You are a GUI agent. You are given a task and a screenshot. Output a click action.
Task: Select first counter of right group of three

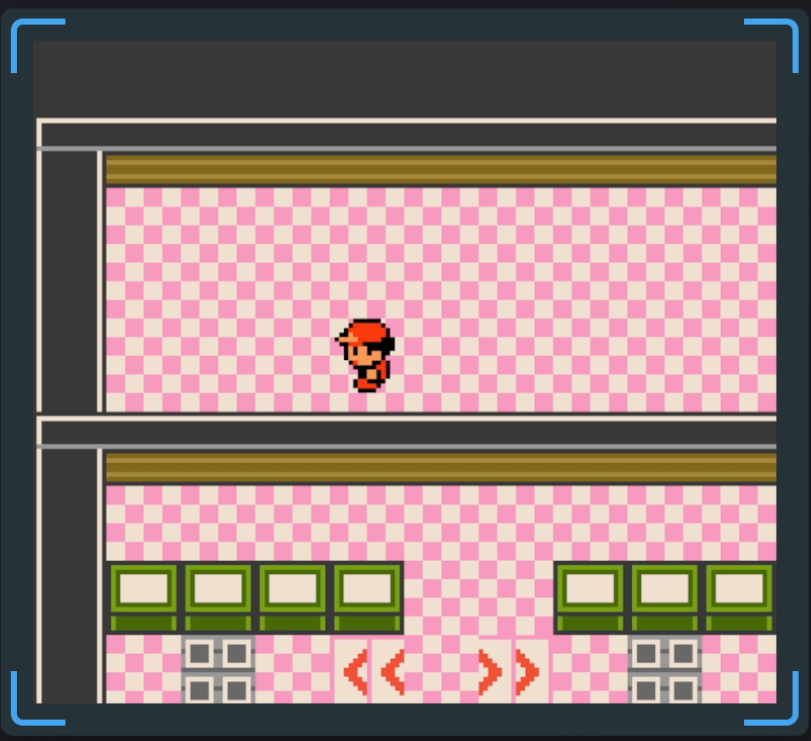pos(590,597)
